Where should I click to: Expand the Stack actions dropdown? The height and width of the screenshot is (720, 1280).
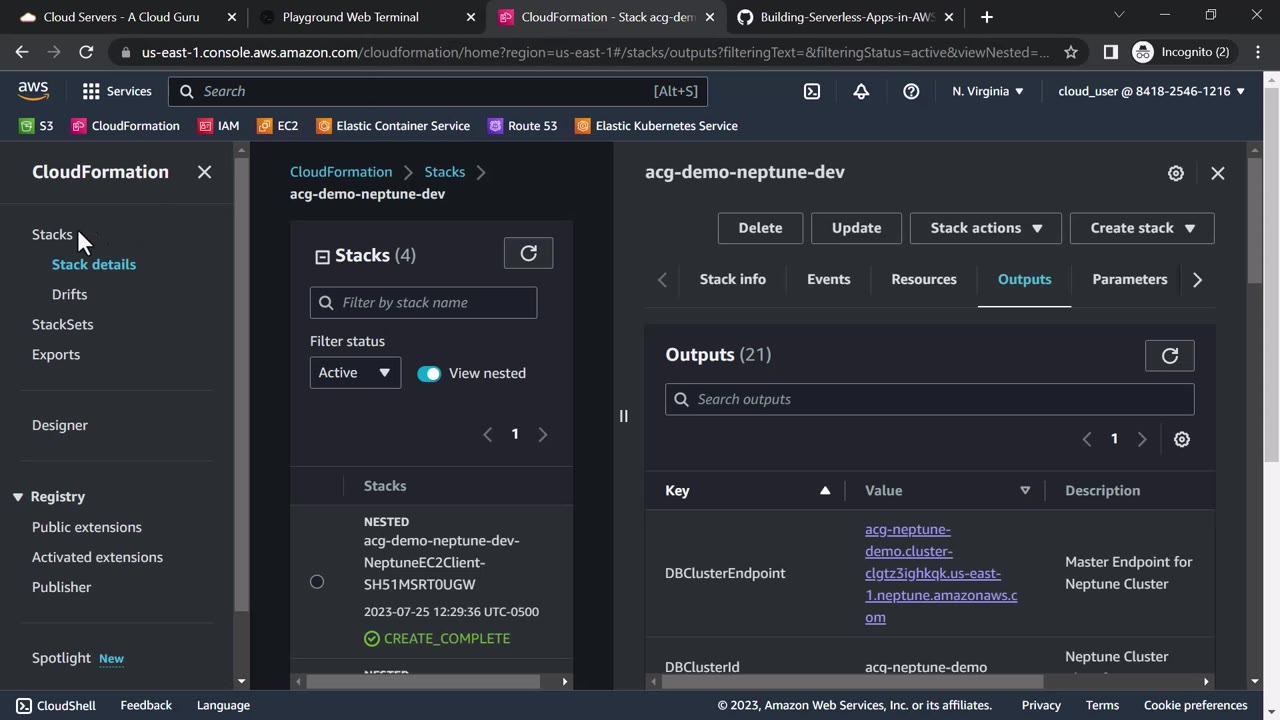986,228
